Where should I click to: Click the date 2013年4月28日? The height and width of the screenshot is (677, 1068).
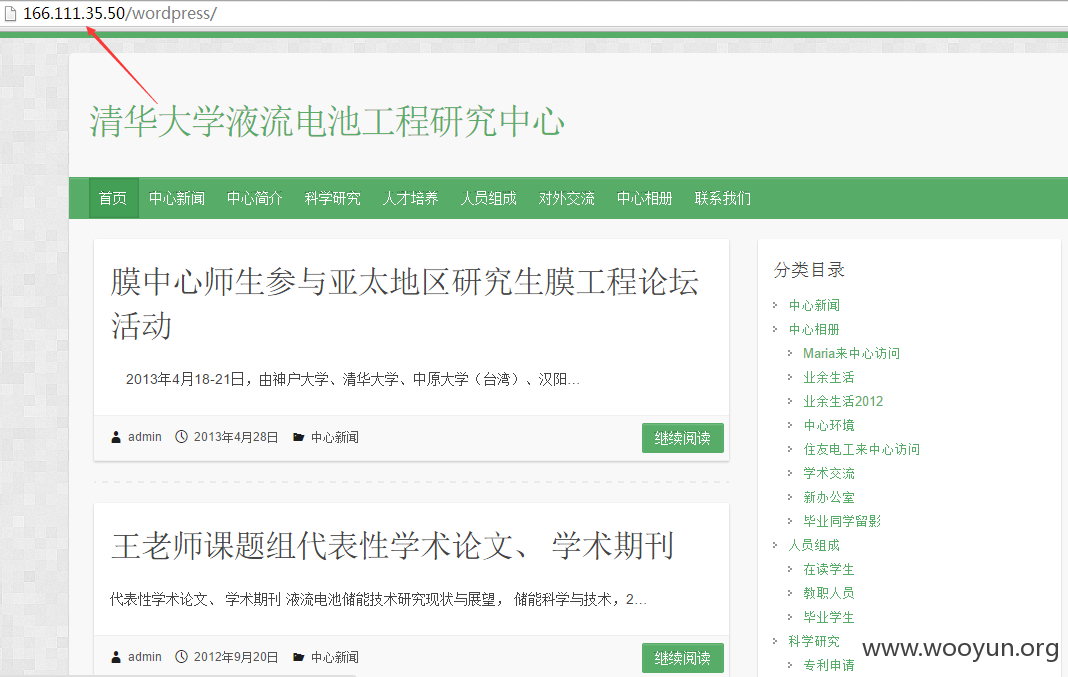tap(236, 437)
